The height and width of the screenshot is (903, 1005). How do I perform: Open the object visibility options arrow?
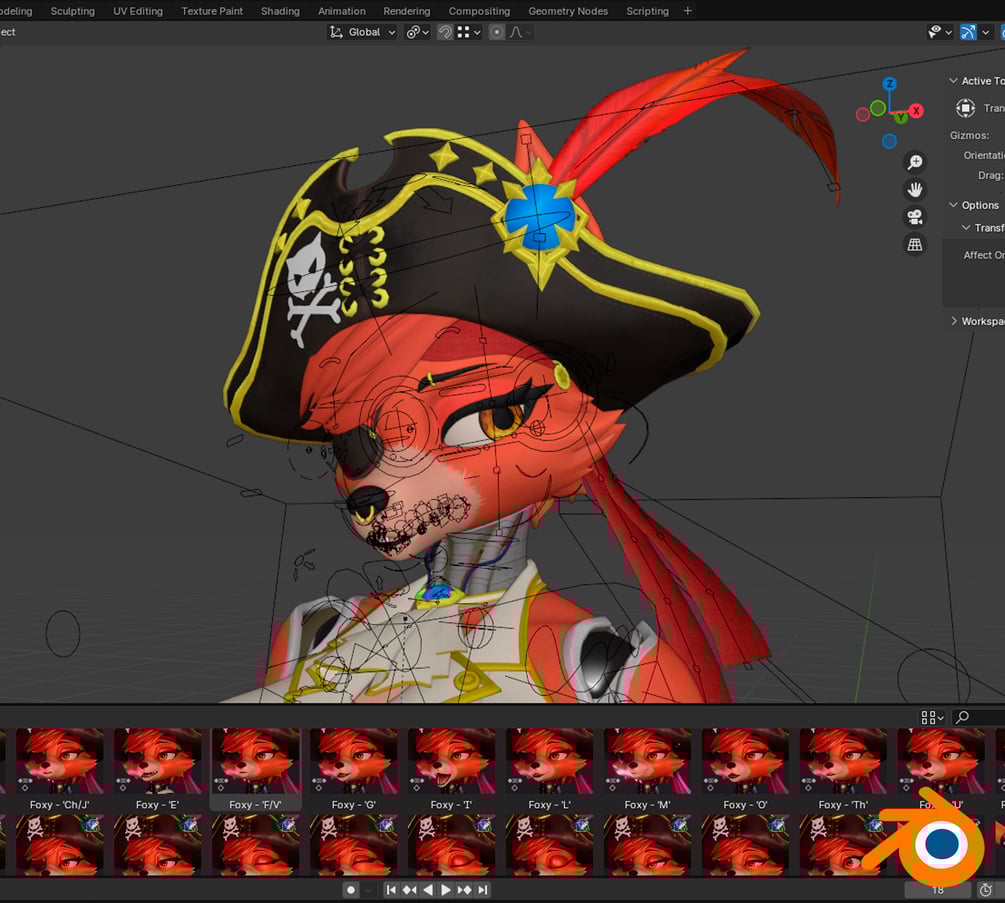coord(949,32)
